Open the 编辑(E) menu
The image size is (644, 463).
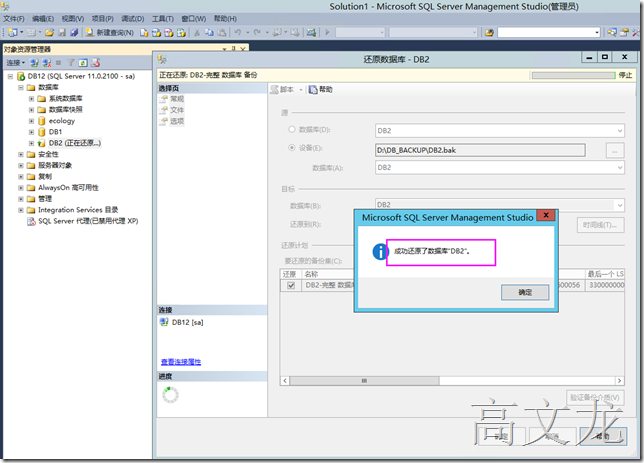tap(43, 18)
